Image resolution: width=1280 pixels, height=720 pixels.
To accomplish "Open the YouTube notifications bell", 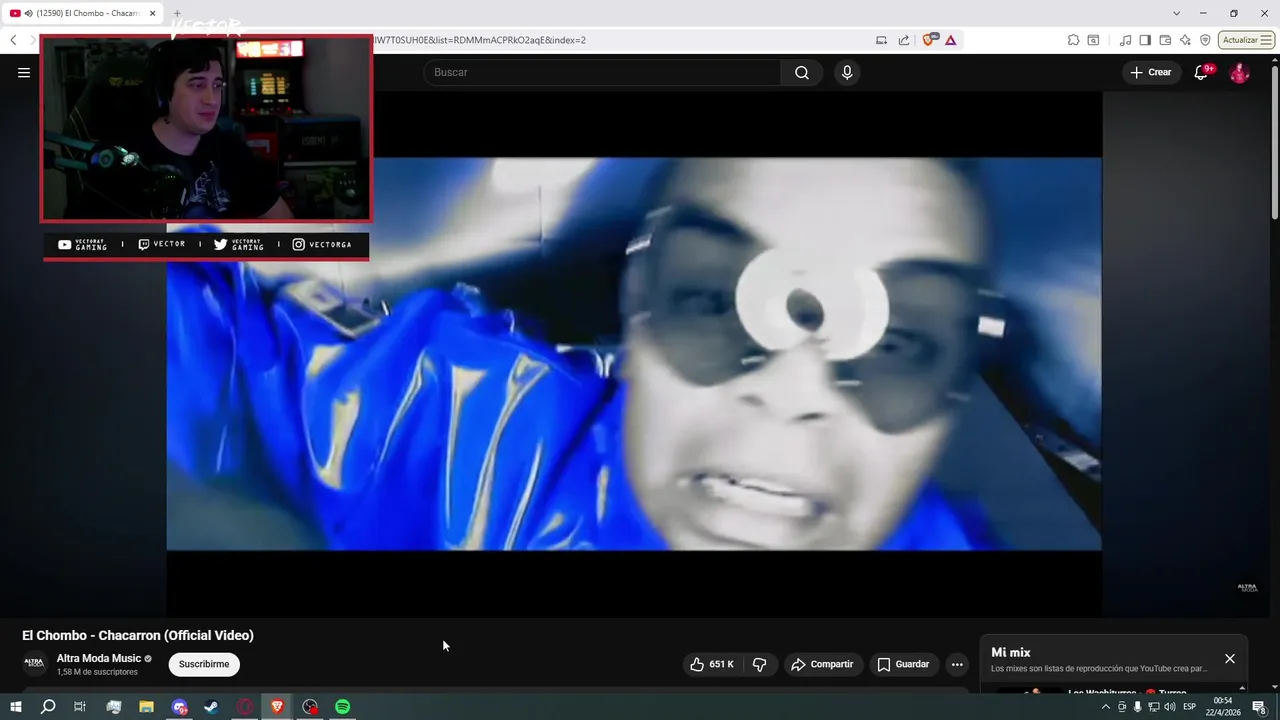I will (x=1202, y=72).
